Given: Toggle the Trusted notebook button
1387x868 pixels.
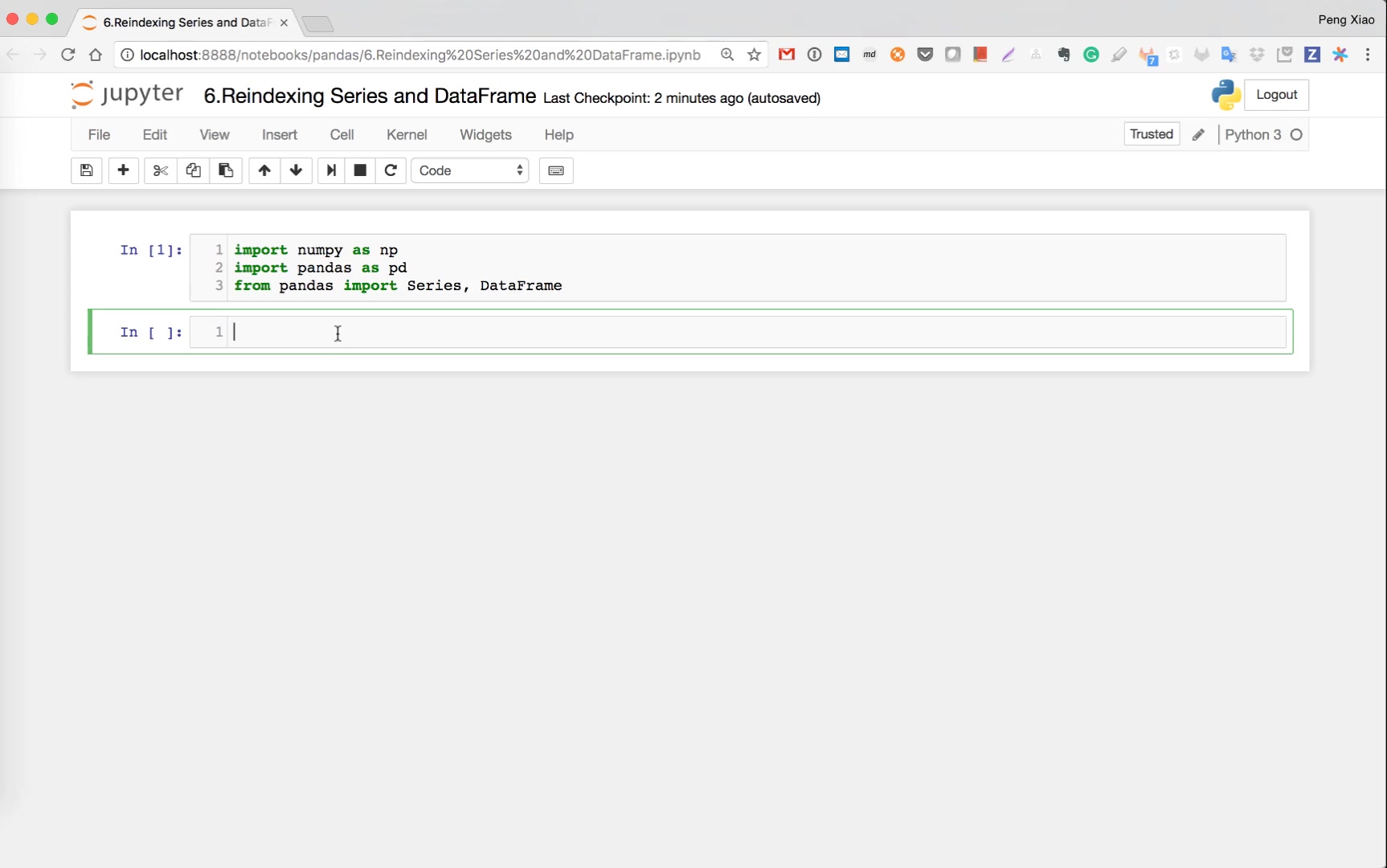Looking at the screenshot, I should 1151,134.
